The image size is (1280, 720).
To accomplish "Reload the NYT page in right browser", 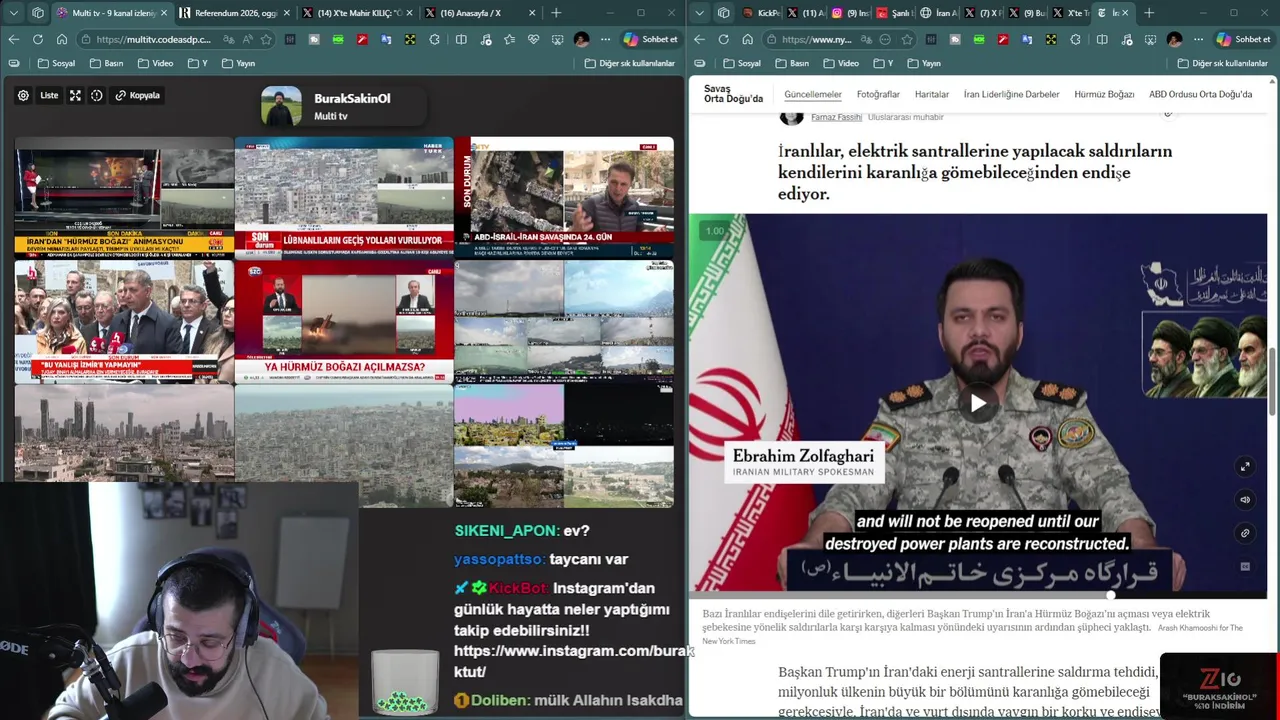I will [x=723, y=39].
